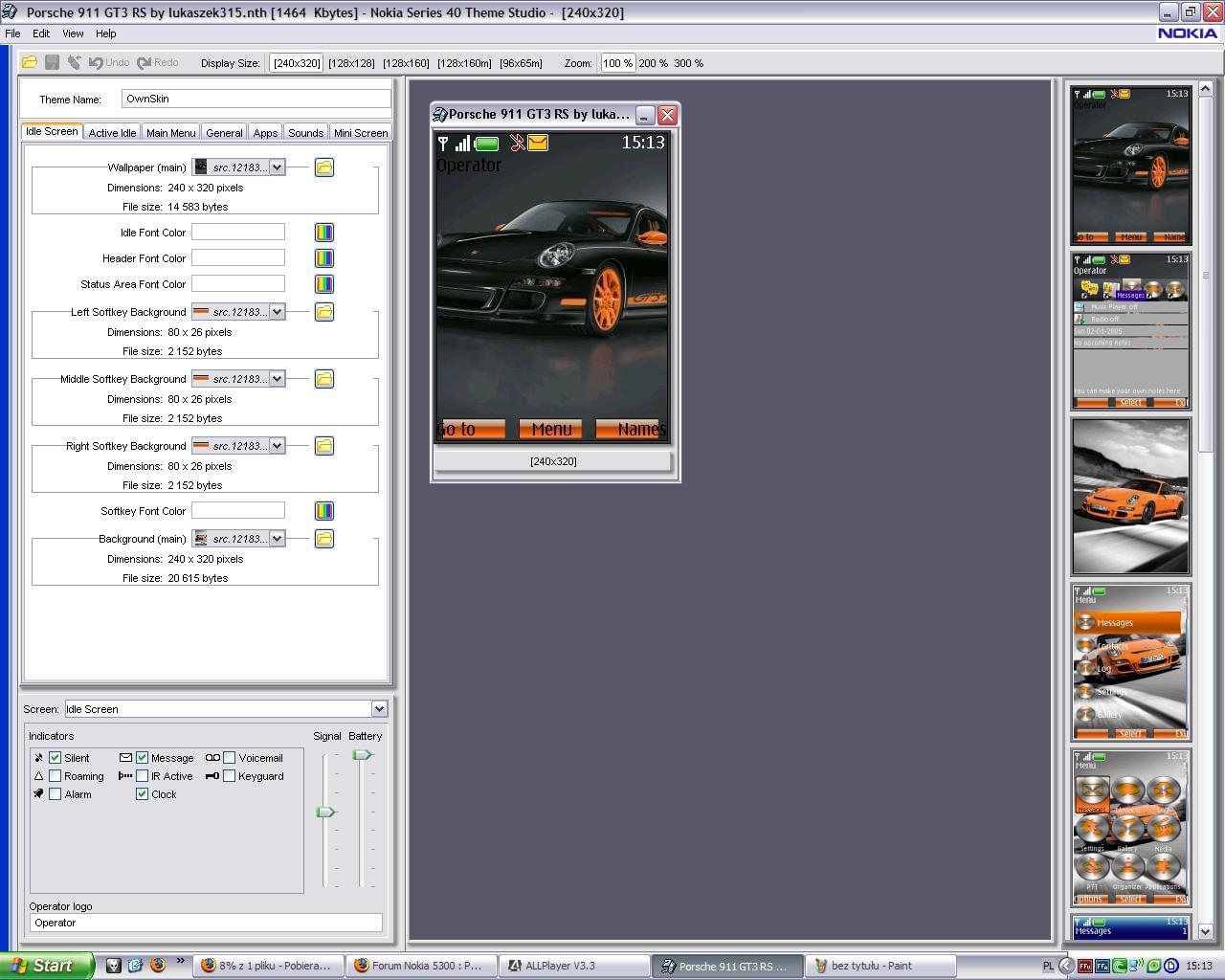Viewport: 1225px width, 980px height.
Task: Switch to the General tab
Action: click(224, 133)
